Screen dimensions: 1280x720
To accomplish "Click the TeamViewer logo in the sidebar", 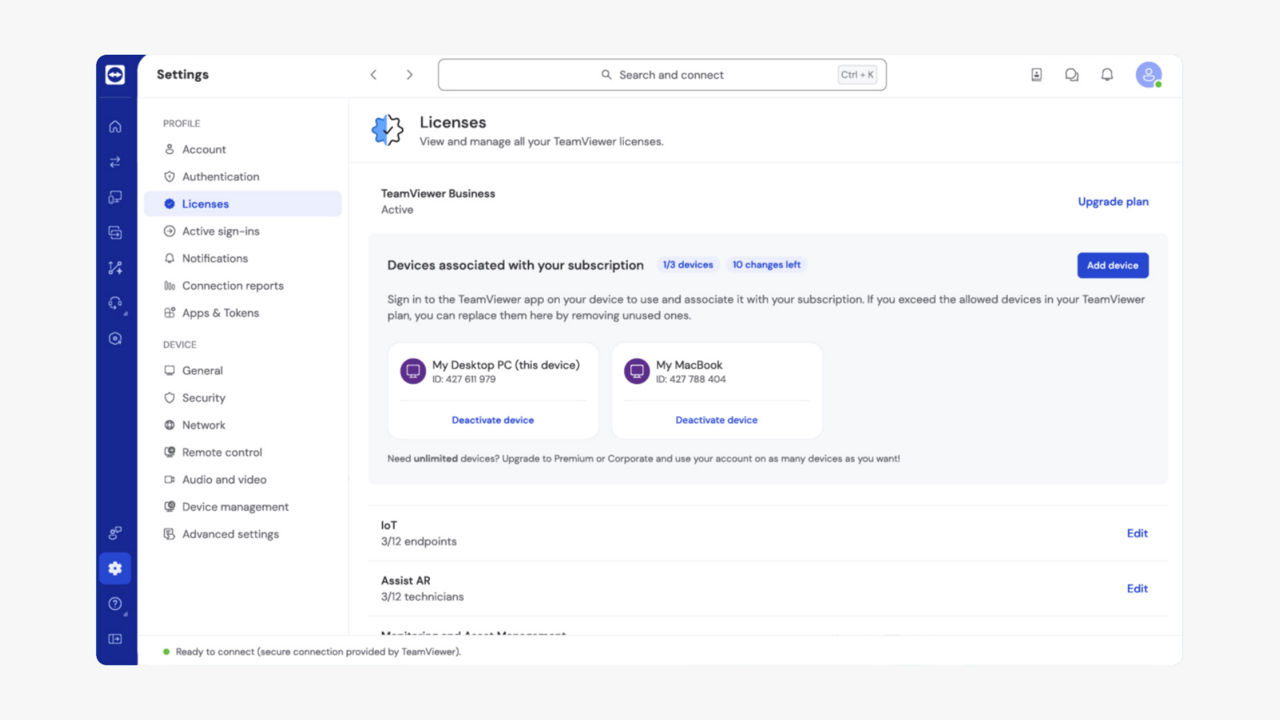I will click(x=115, y=75).
